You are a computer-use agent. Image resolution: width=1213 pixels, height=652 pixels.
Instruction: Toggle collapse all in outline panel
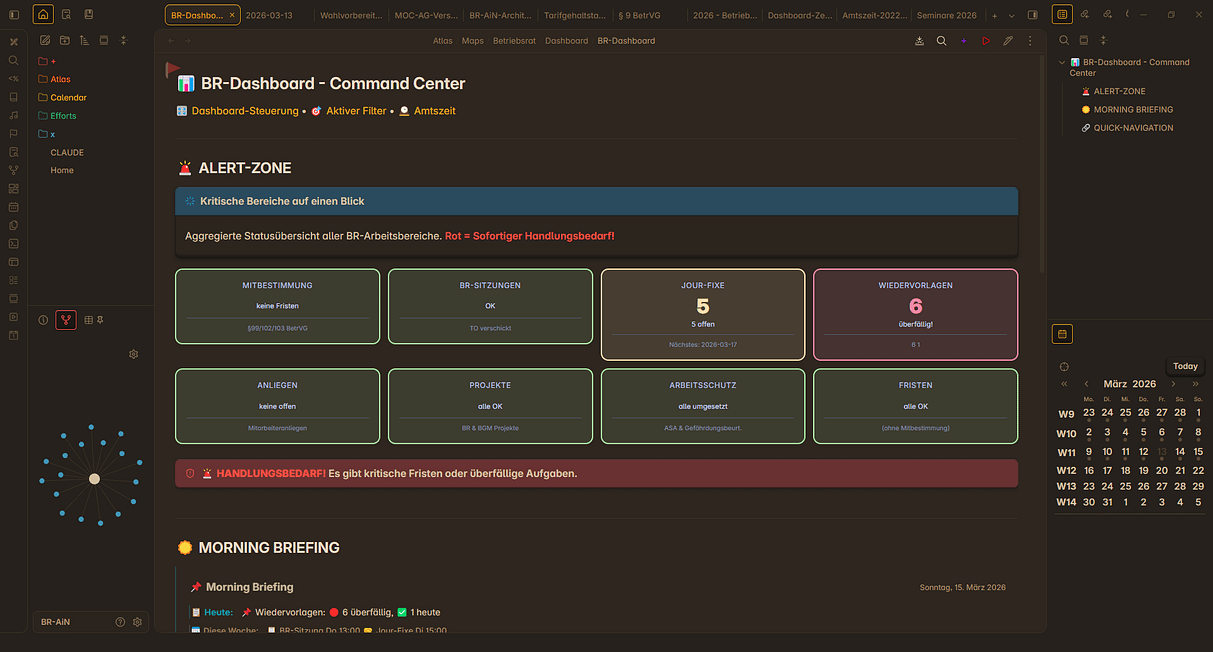(x=1103, y=40)
